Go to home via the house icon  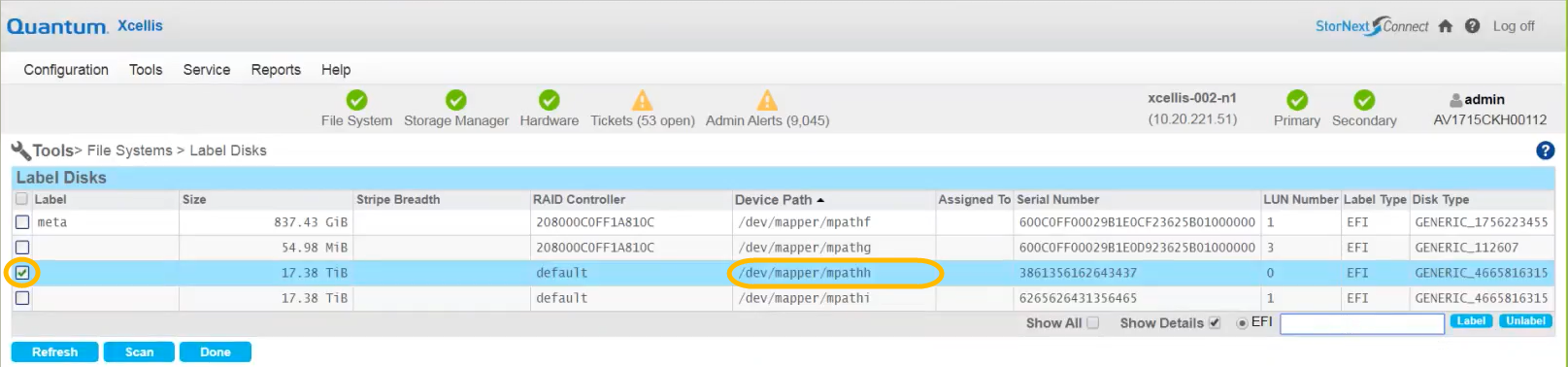pos(1445,26)
